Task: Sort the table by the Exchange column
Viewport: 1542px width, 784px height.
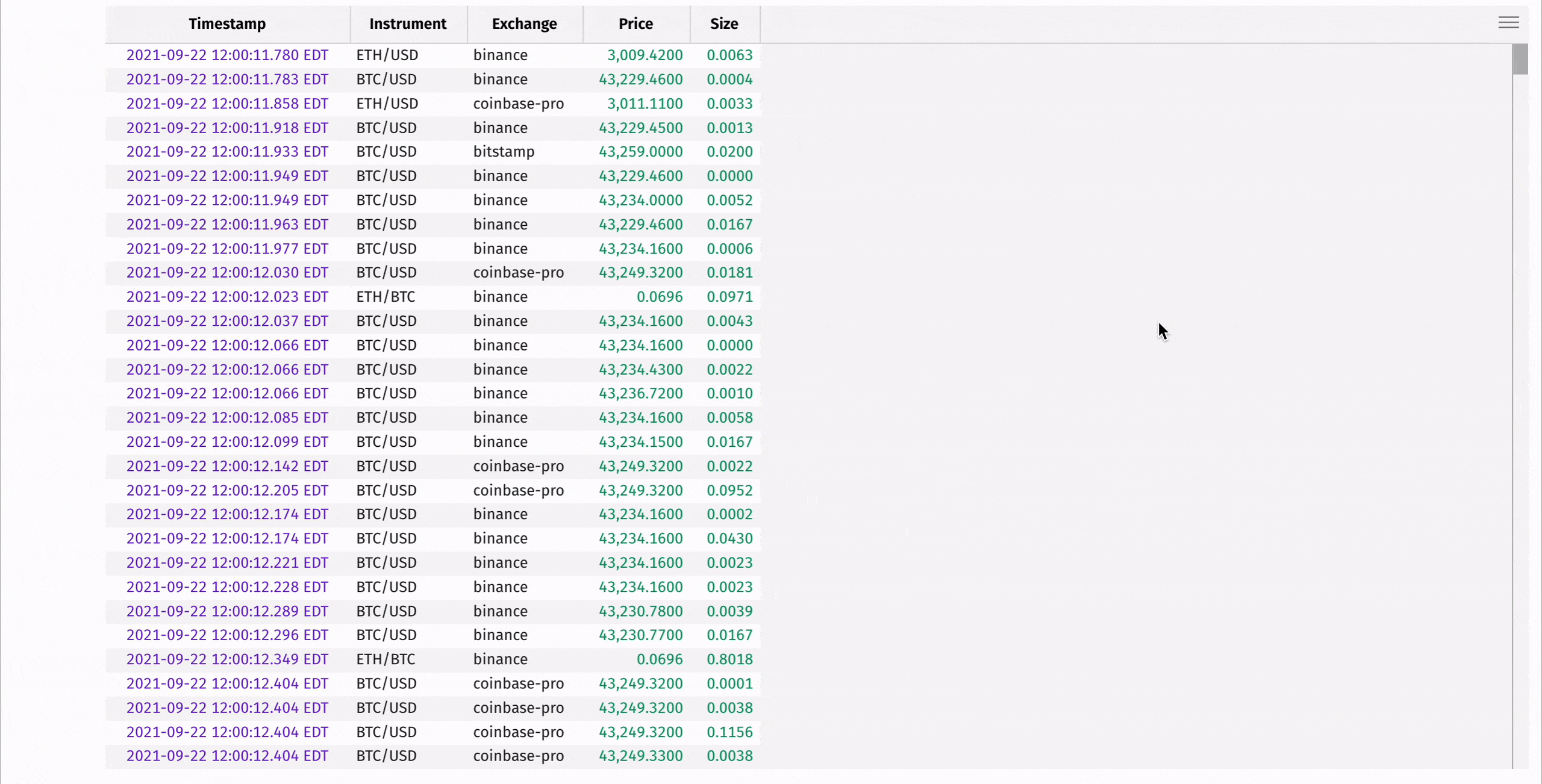Action: (525, 24)
